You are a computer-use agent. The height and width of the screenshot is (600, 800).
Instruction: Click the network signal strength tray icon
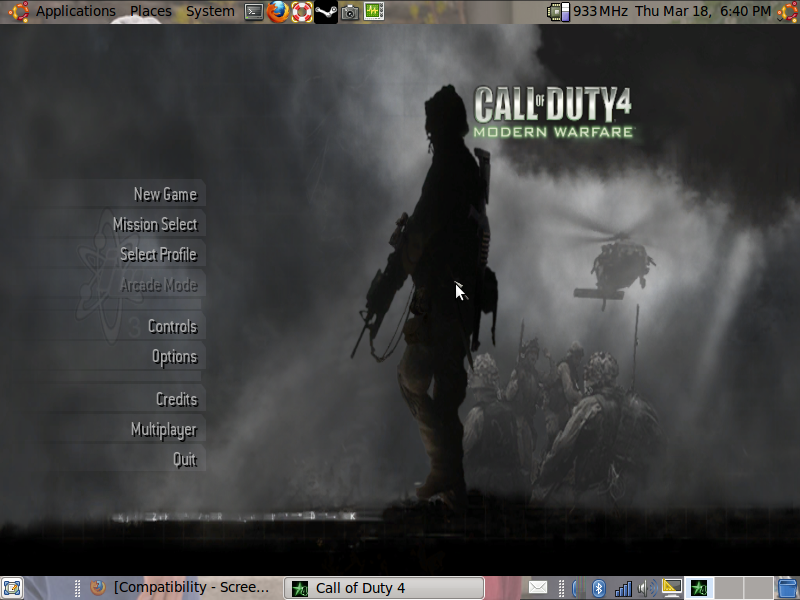623,587
